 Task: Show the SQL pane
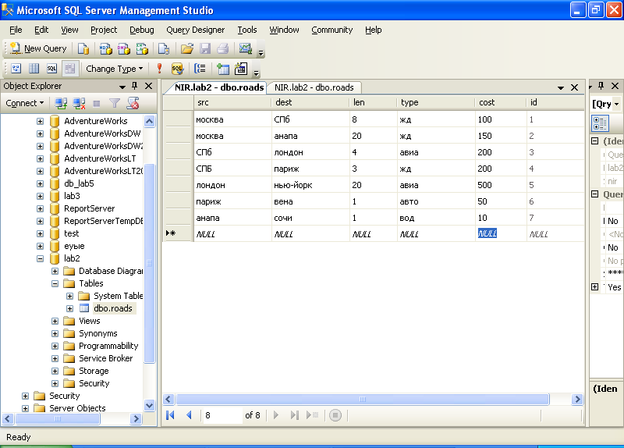click(51, 68)
